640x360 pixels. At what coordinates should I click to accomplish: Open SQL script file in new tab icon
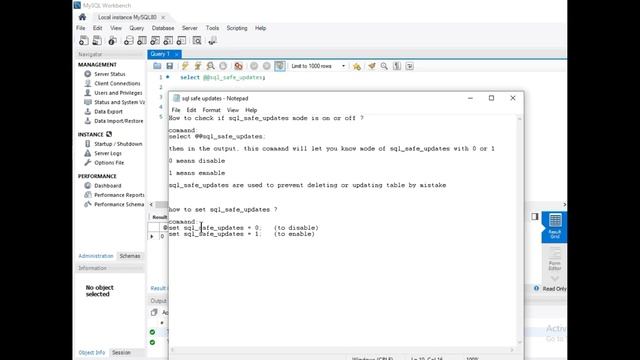pos(97,40)
